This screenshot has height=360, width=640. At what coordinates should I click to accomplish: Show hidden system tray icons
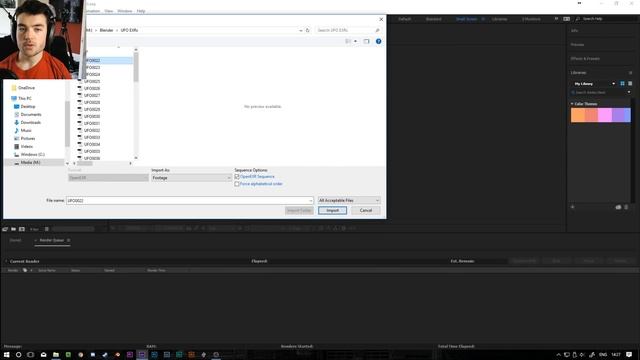[558, 355]
